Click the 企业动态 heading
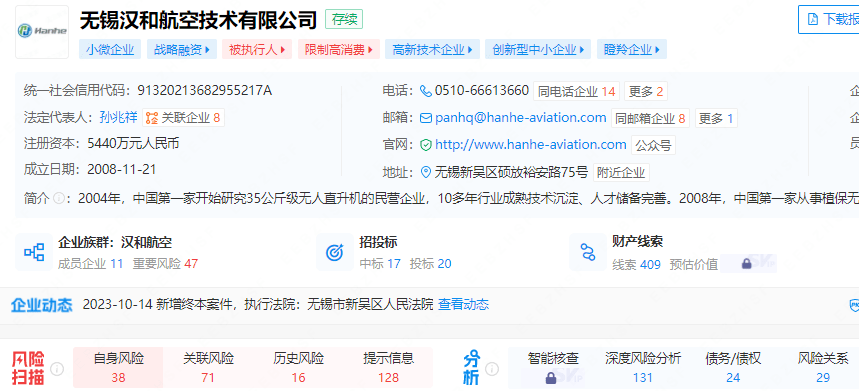 tap(42, 305)
